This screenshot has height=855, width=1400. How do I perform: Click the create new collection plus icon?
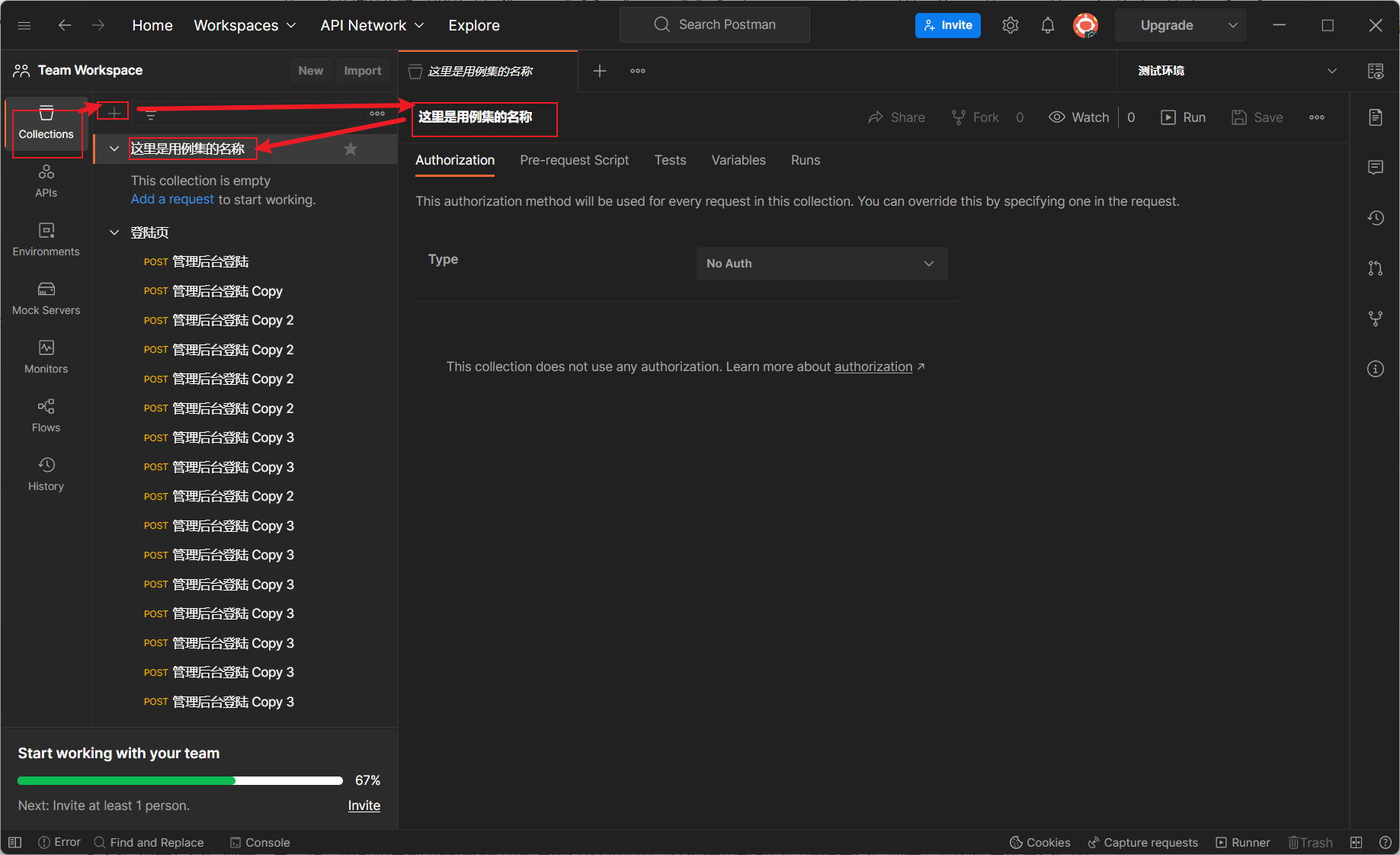114,113
